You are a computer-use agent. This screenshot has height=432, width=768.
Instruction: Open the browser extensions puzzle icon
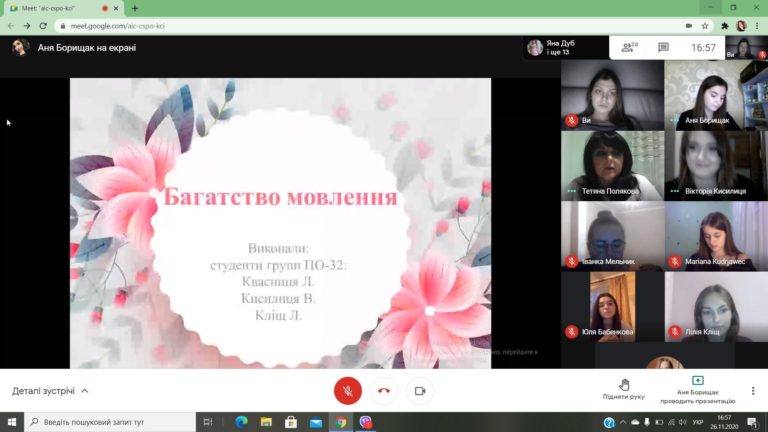tap(724, 26)
